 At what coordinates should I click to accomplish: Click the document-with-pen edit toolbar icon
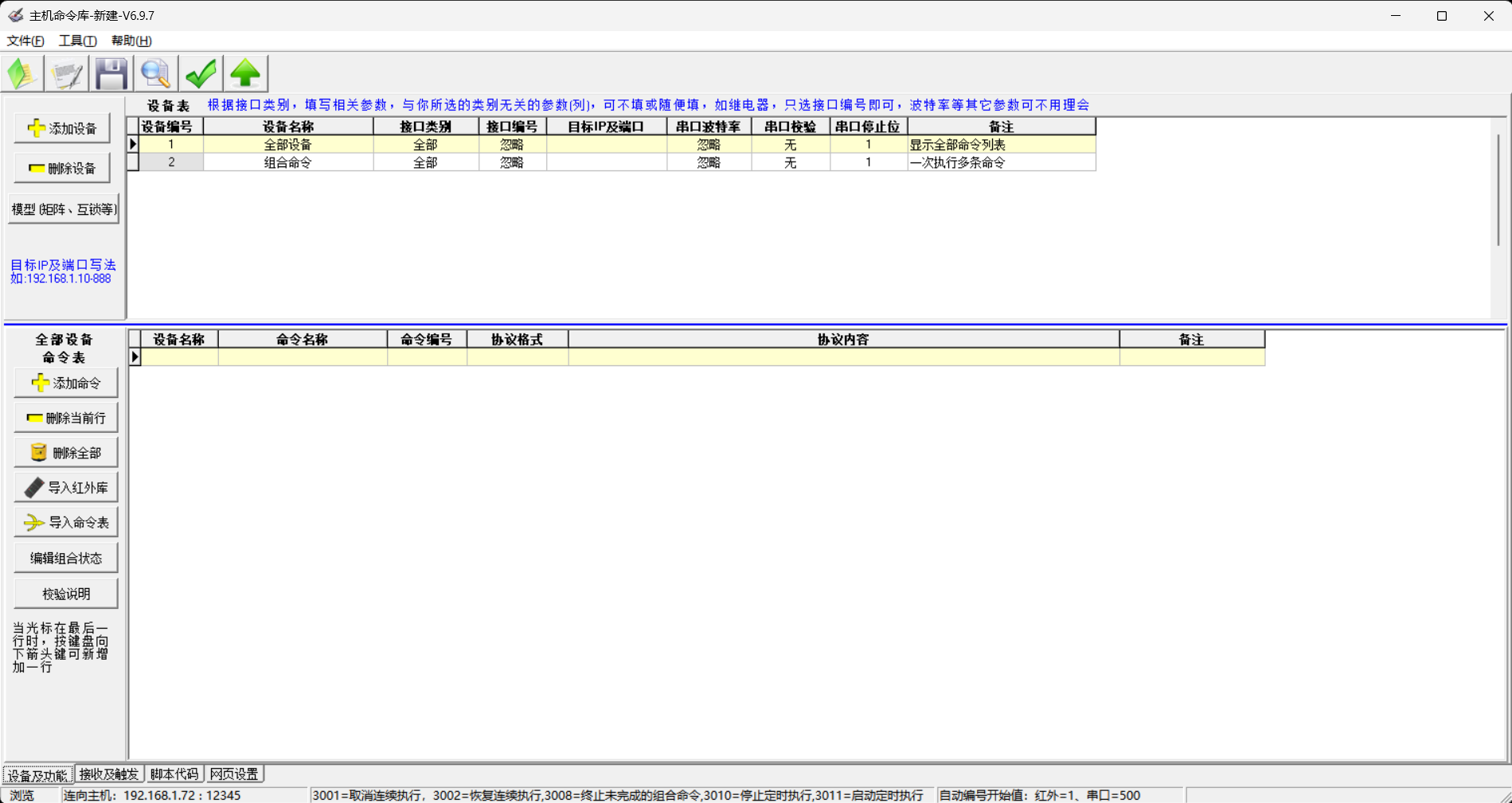(67, 74)
